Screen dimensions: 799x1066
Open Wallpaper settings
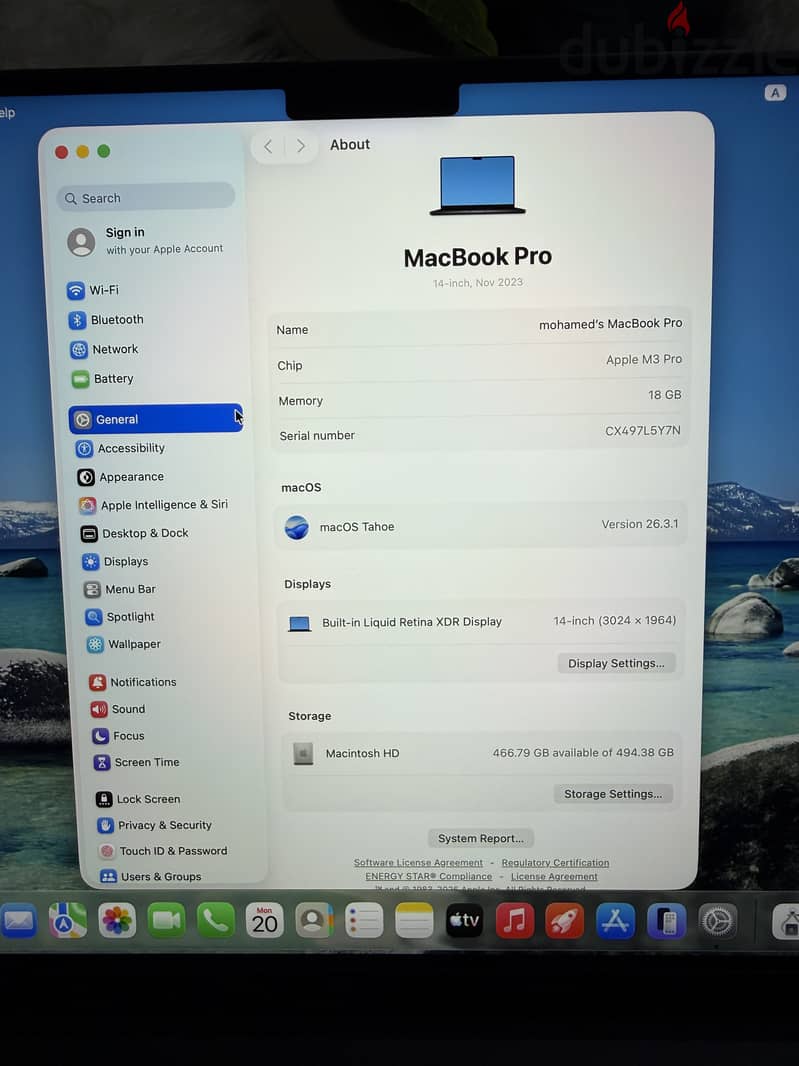point(124,644)
